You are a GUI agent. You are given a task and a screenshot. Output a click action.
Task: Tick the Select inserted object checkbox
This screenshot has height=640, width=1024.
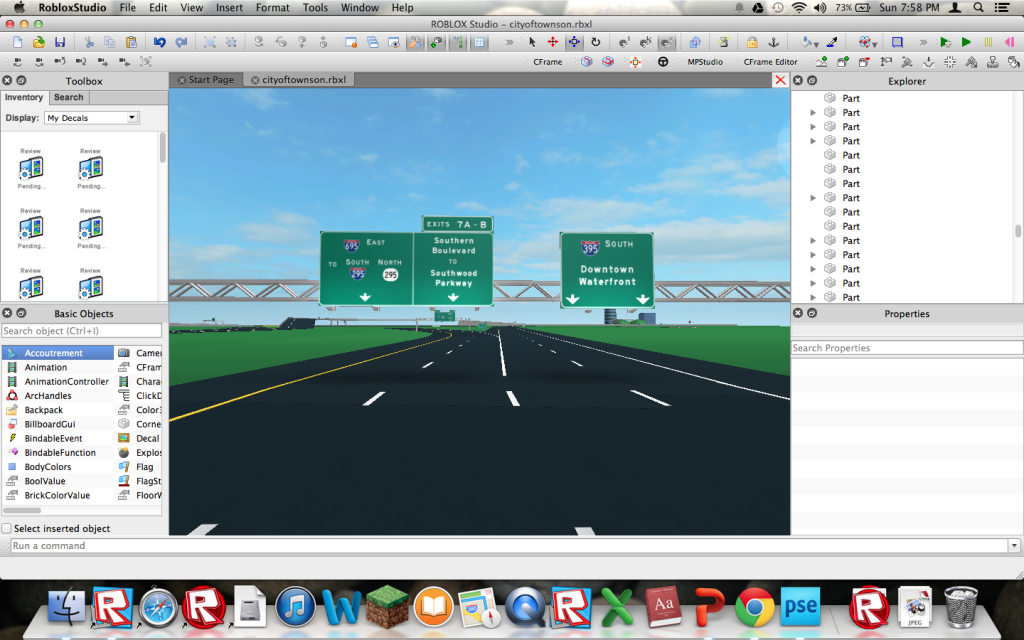click(x=7, y=528)
